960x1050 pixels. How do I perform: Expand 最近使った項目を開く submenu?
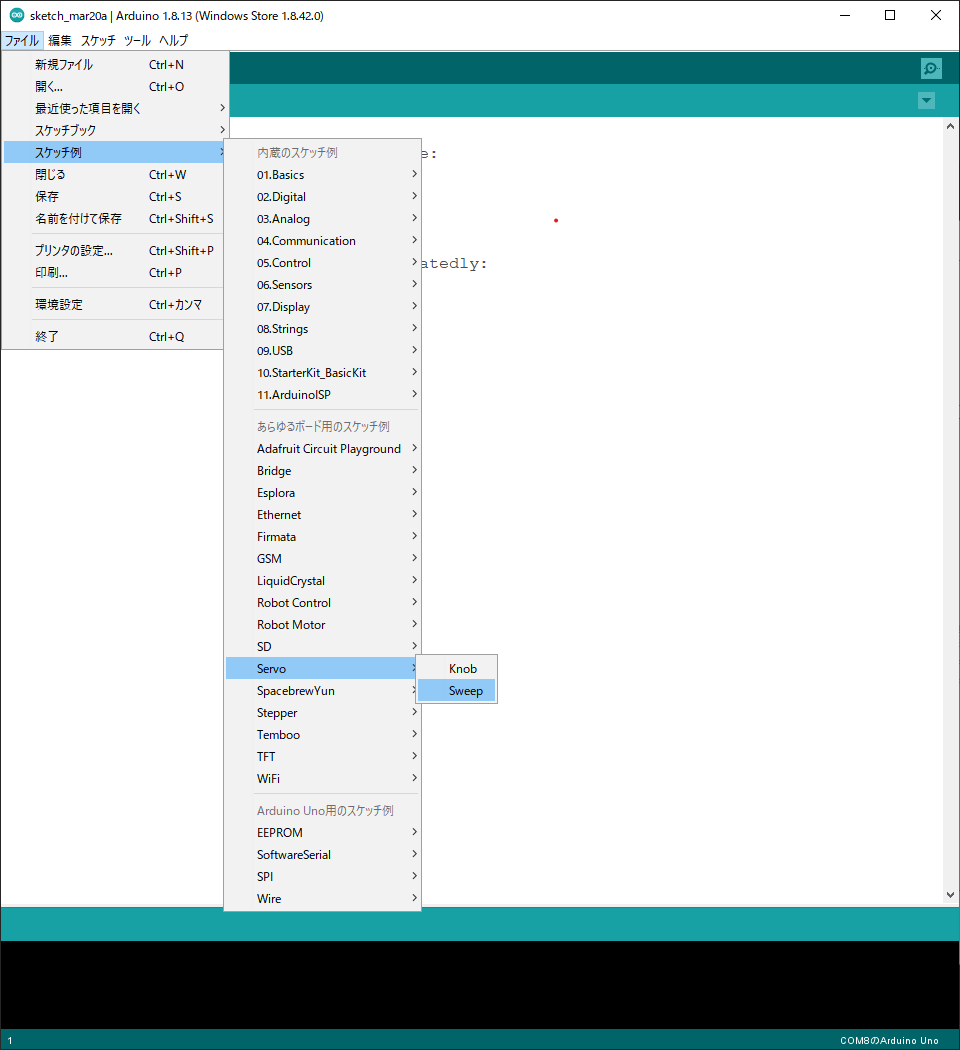pyautogui.click(x=115, y=108)
